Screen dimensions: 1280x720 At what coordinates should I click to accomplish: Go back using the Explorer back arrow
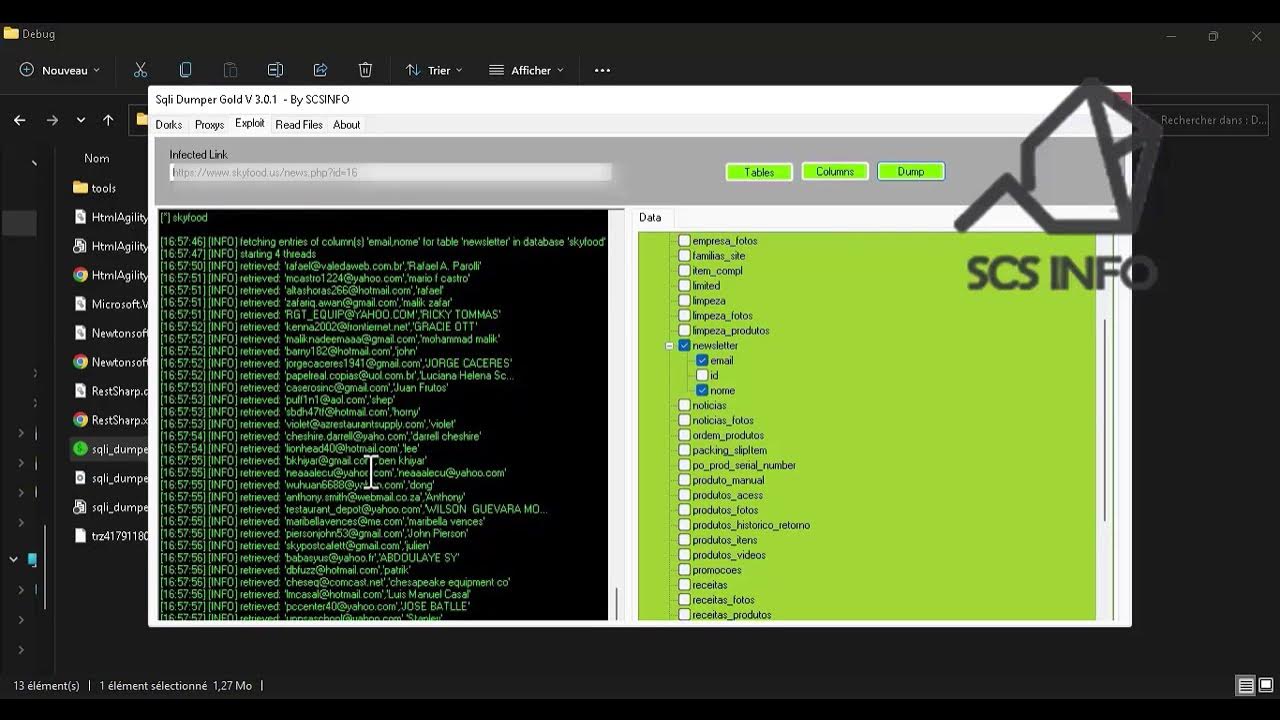[x=20, y=120]
